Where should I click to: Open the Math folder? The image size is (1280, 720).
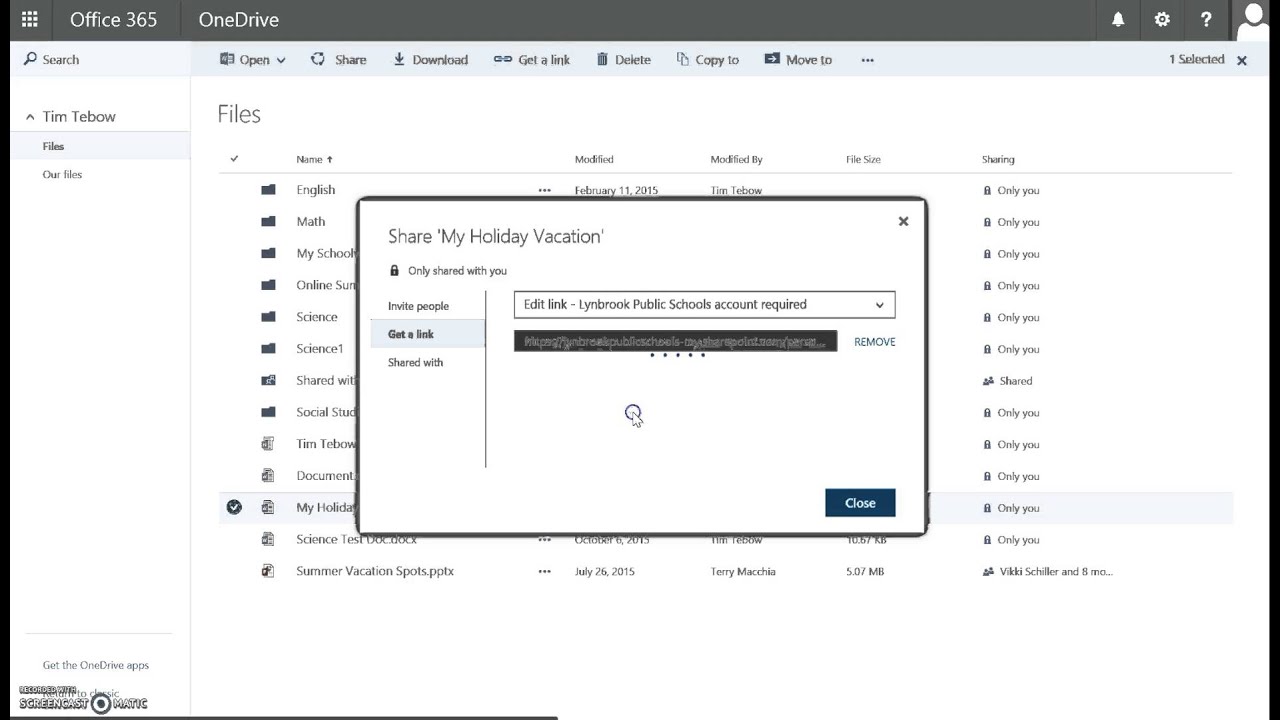pyautogui.click(x=311, y=222)
